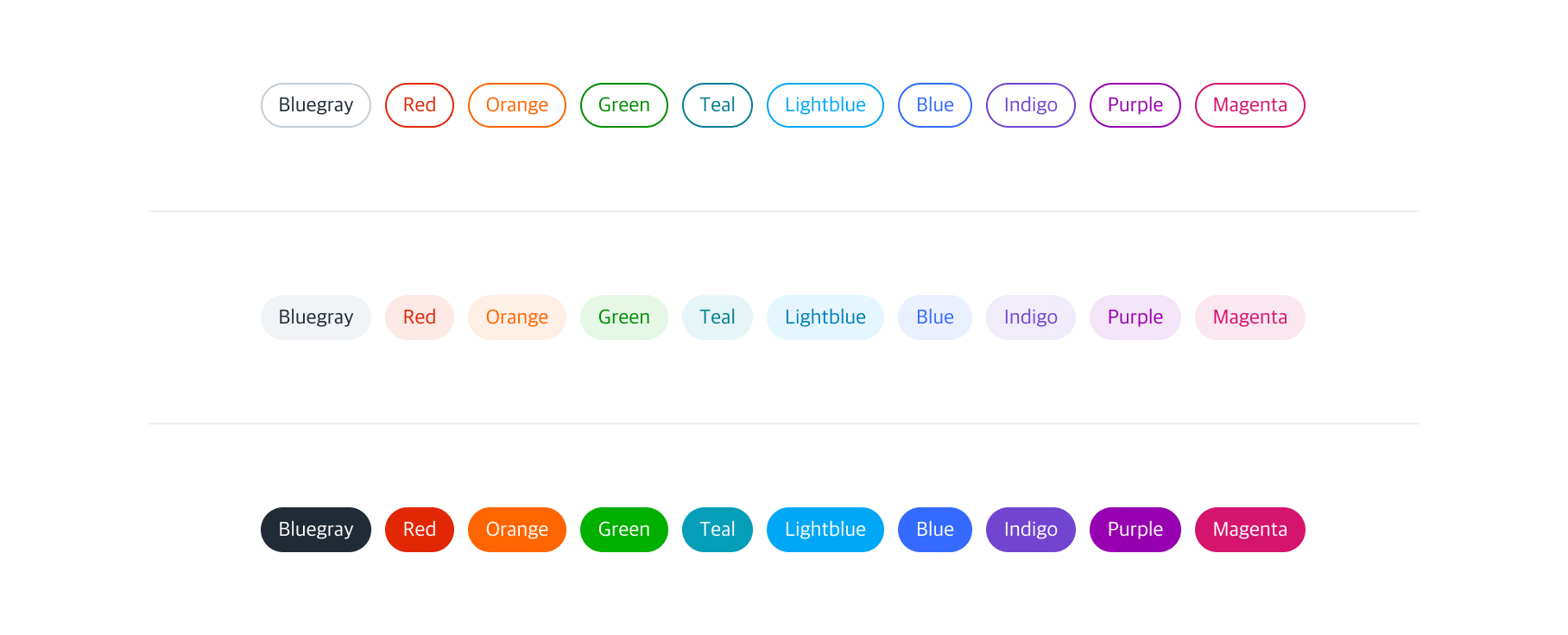Select the solid orange-filled Orange pill
This screenshot has height=635, width=1568.
tap(516, 530)
